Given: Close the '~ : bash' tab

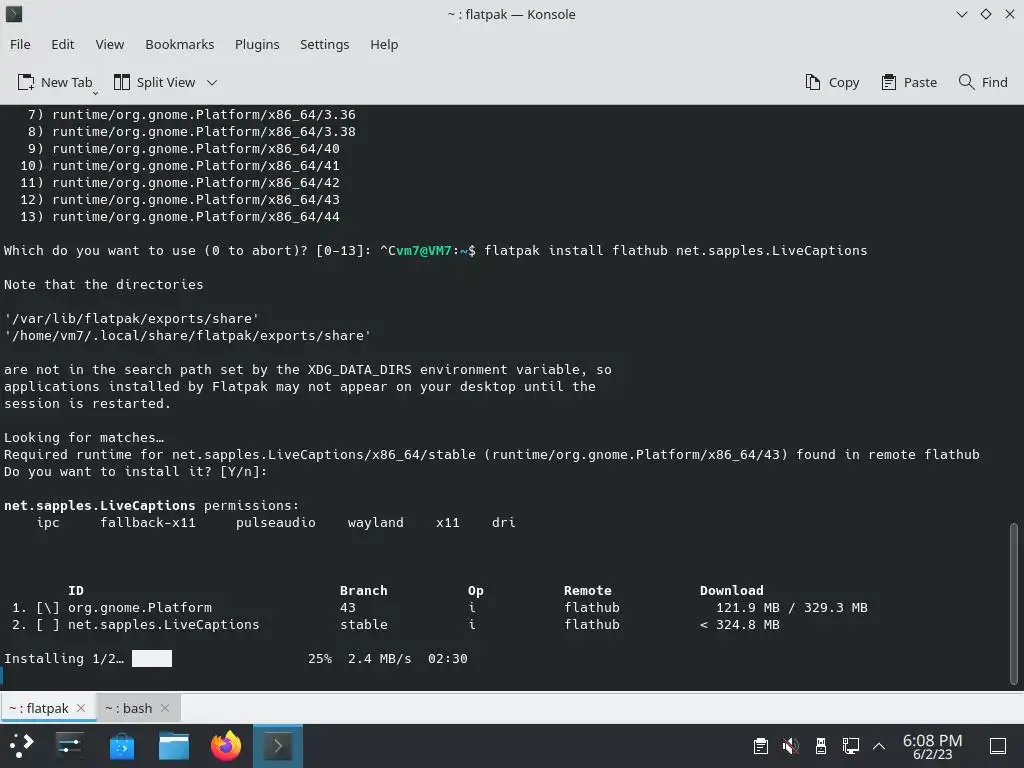Looking at the screenshot, I should pyautogui.click(x=165, y=708).
